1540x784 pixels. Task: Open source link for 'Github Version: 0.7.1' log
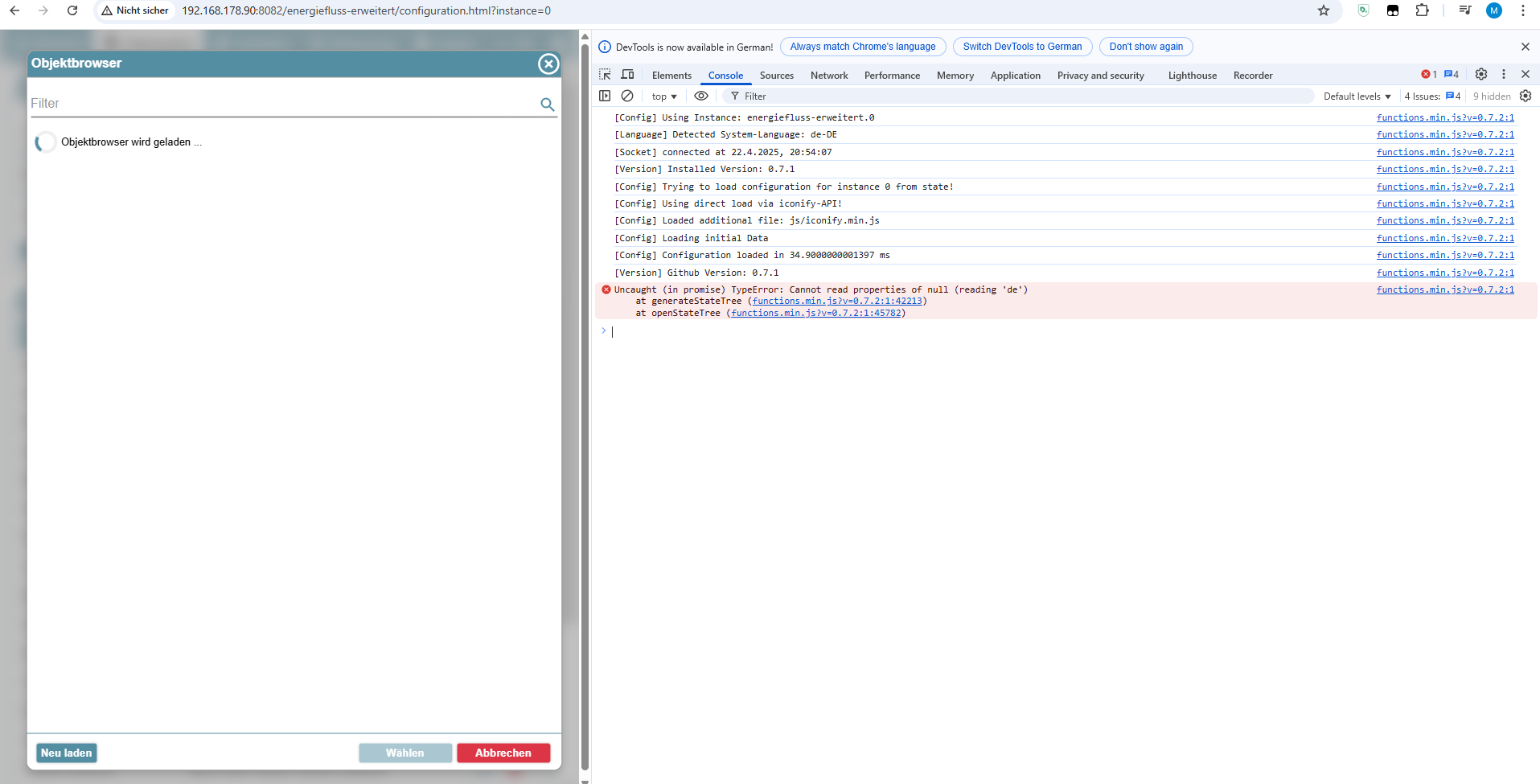pos(1445,273)
